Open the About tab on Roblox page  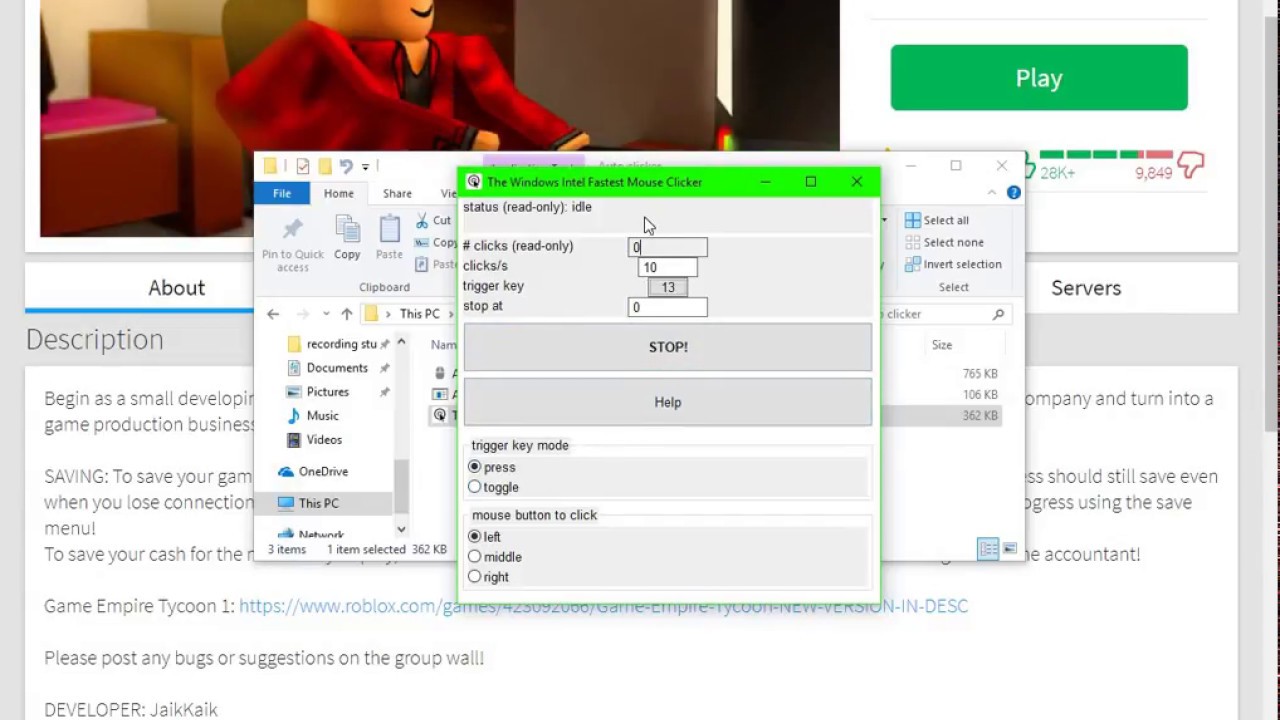(177, 288)
